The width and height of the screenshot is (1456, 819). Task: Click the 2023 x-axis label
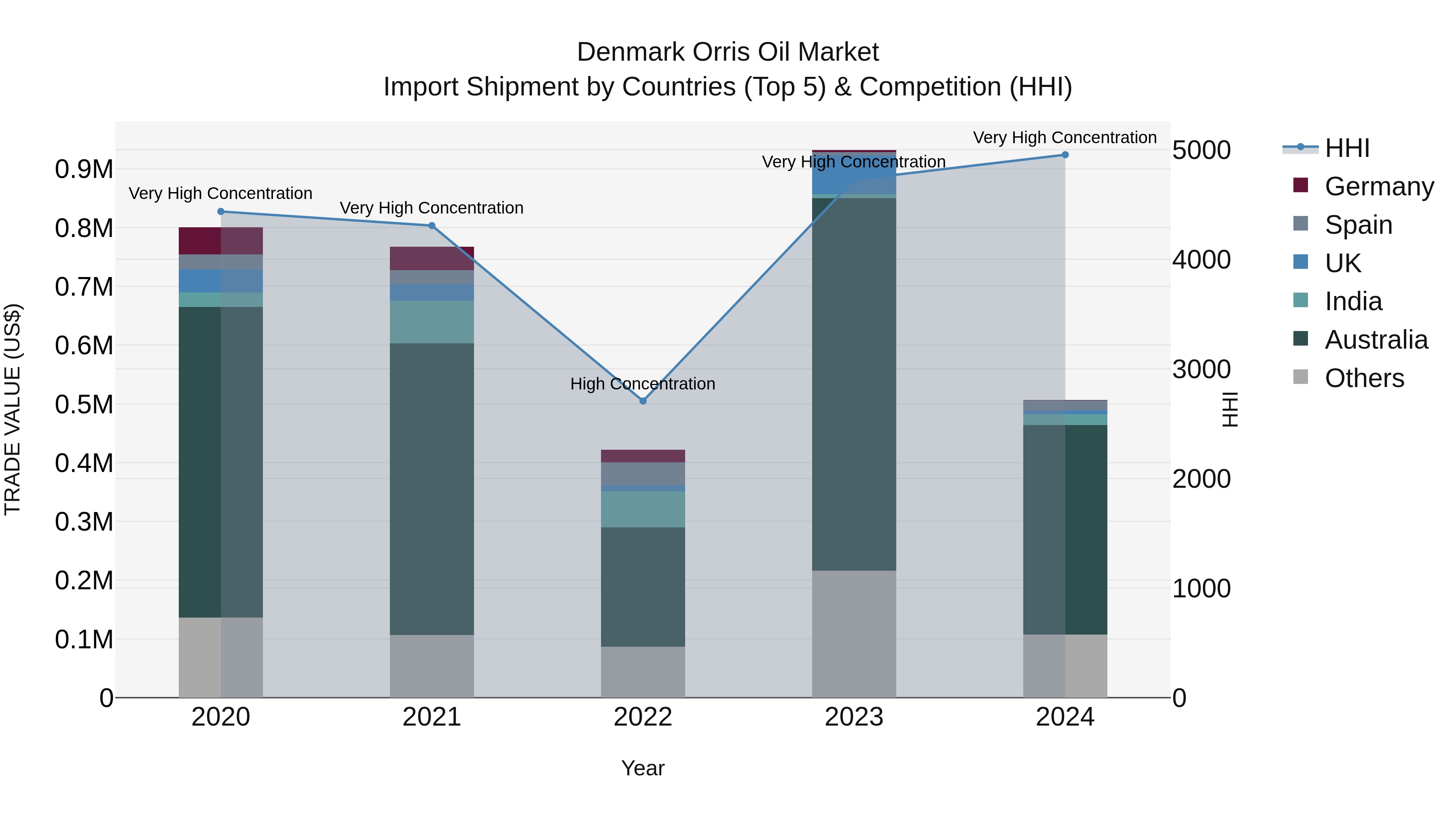(854, 717)
